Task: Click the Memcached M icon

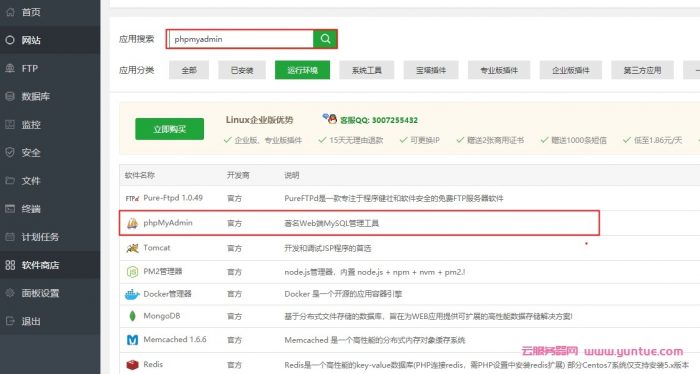Action: (132, 340)
